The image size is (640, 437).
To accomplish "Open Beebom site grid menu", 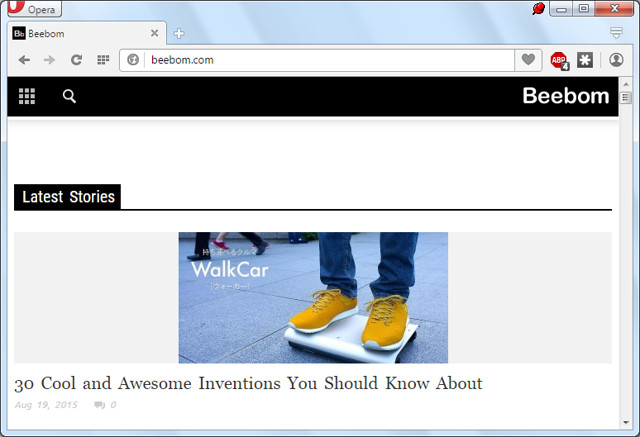I will [x=27, y=96].
